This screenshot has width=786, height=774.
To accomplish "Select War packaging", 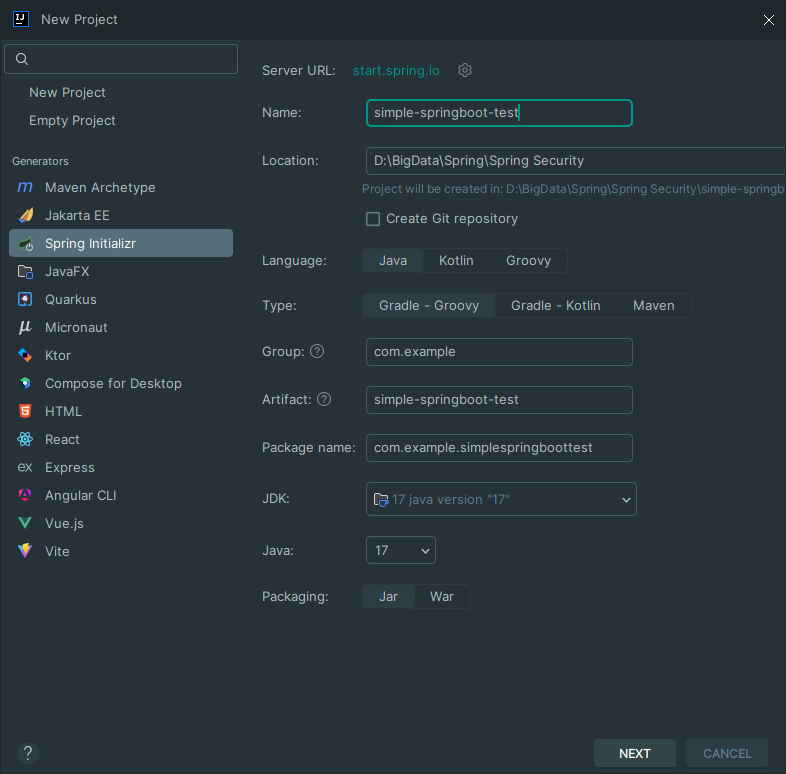I will tap(442, 597).
